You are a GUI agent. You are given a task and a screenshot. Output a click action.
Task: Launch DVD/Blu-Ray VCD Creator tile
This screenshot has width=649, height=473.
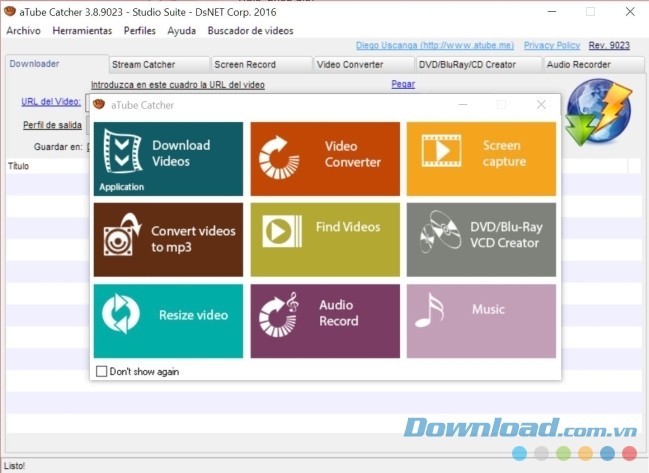tap(481, 239)
